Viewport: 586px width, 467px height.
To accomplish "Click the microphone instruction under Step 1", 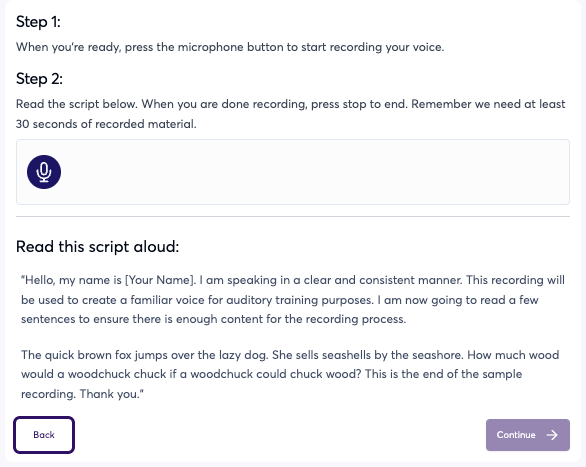I will (230, 47).
